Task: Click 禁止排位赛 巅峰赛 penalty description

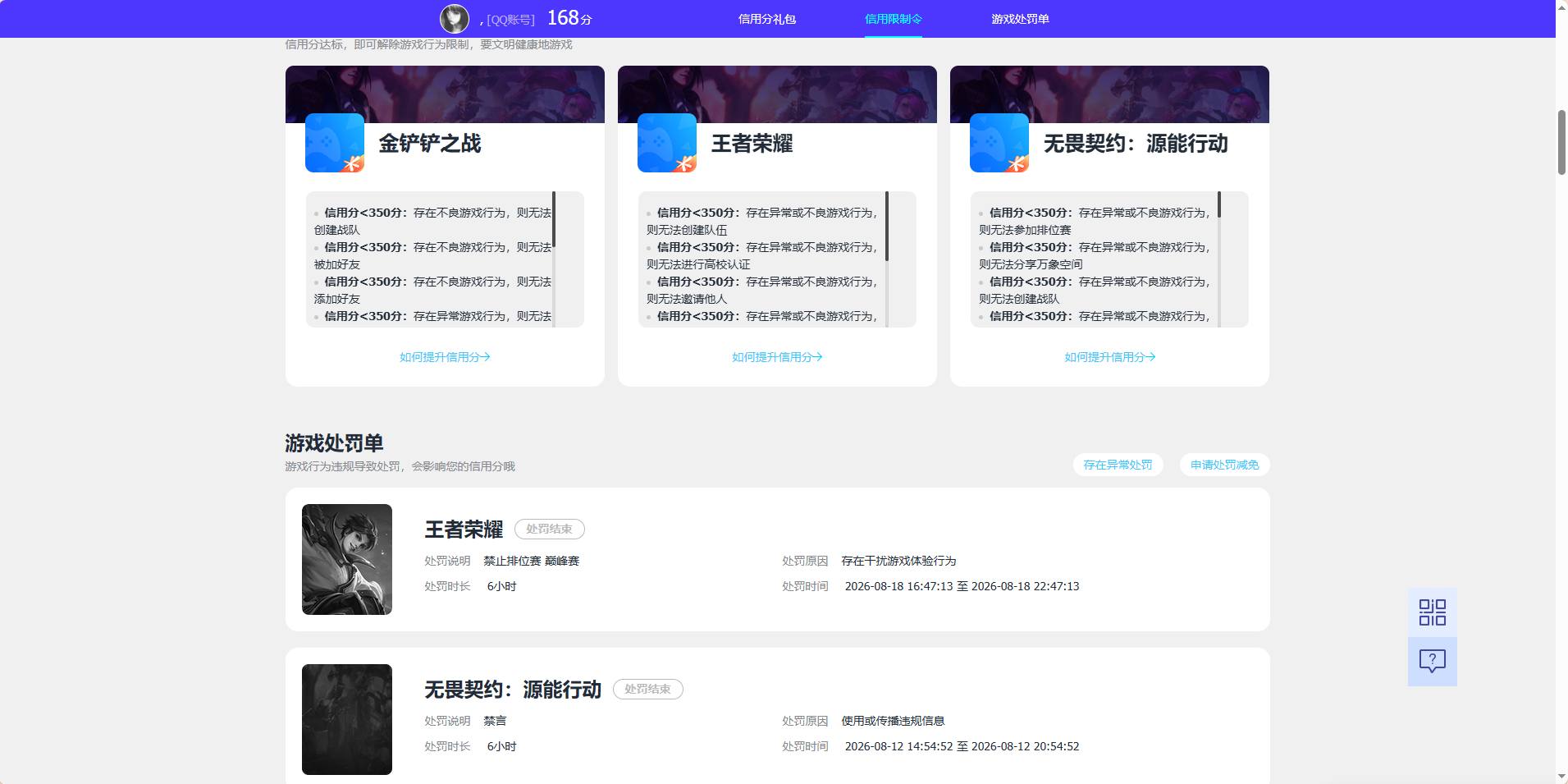Action: (x=532, y=561)
